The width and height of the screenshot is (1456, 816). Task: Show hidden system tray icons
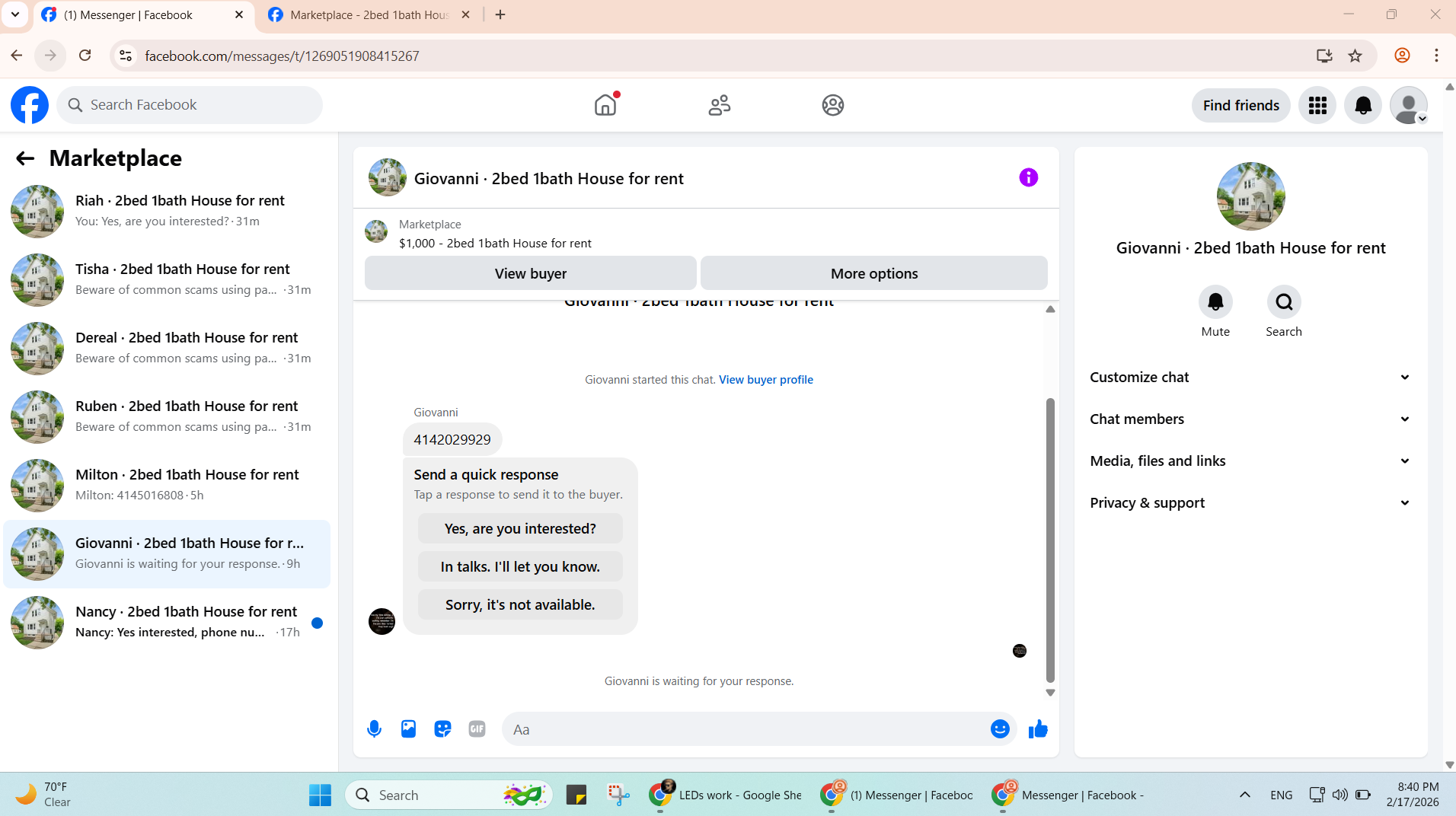tap(1245, 795)
